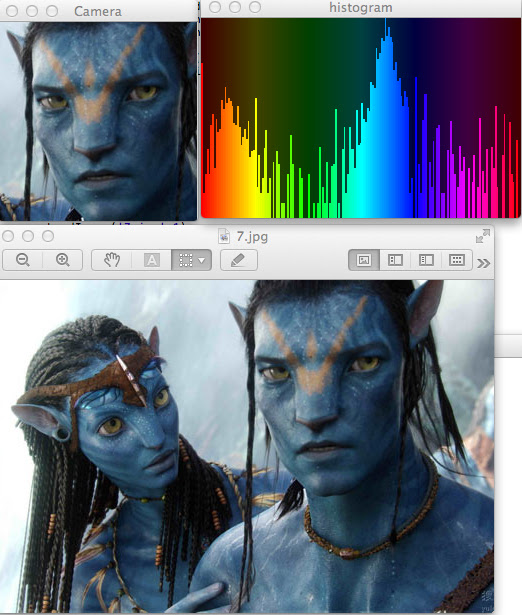
Task: Click the 7.jpg window title text
Action: [252, 237]
